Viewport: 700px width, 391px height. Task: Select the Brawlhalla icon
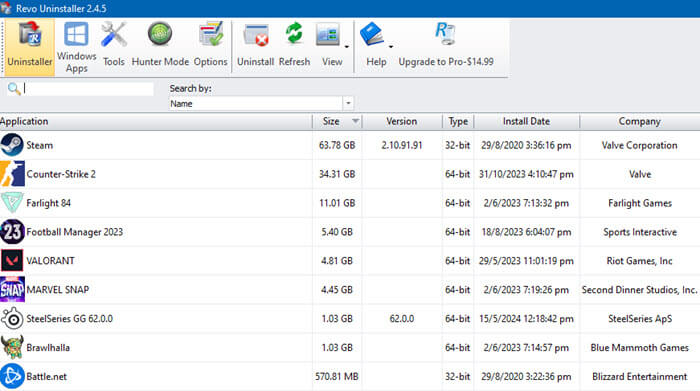12,347
